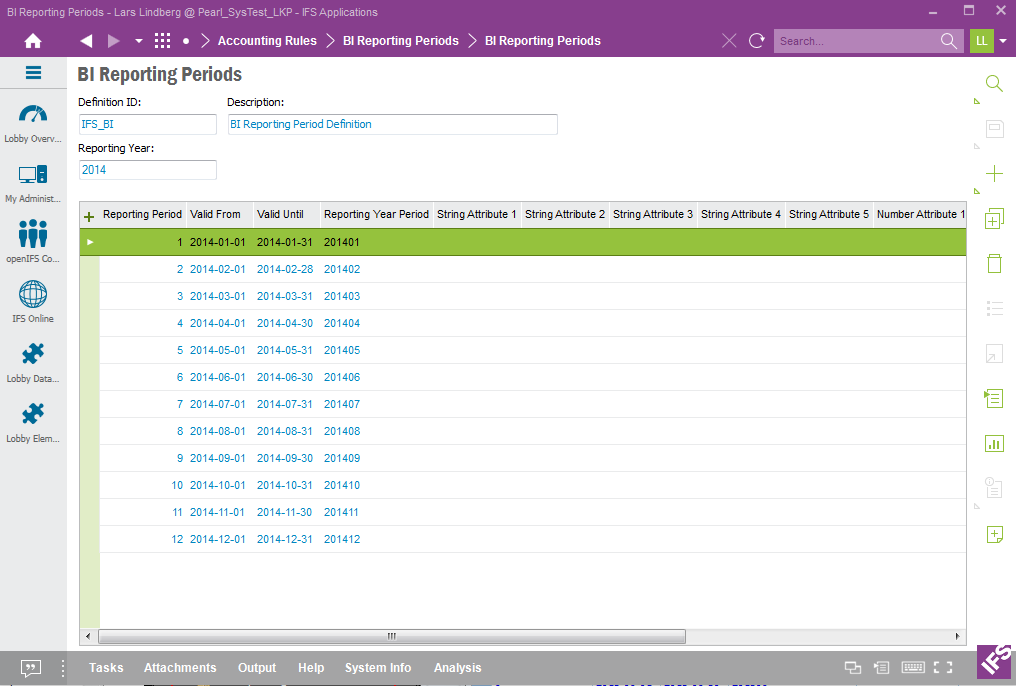Image resolution: width=1016 pixels, height=686 pixels.
Task: Open the My Administration shortcut
Action: [33, 183]
